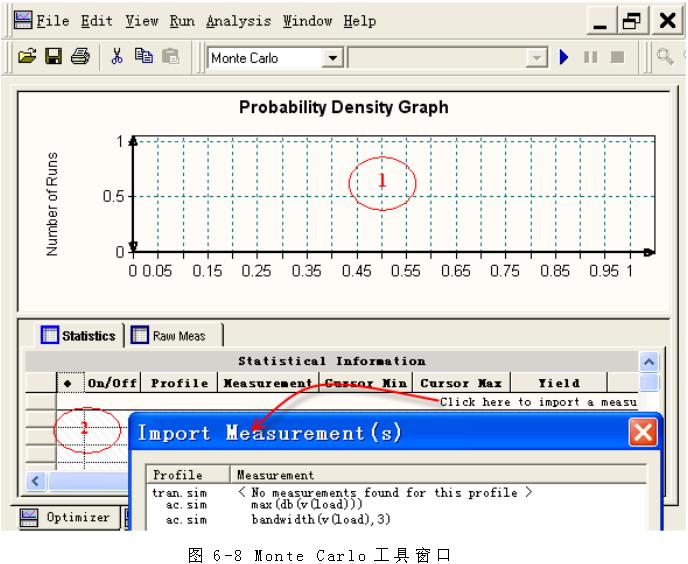Image resolution: width=688 pixels, height=564 pixels.
Task: Save using the floppy disk icon
Action: click(54, 57)
